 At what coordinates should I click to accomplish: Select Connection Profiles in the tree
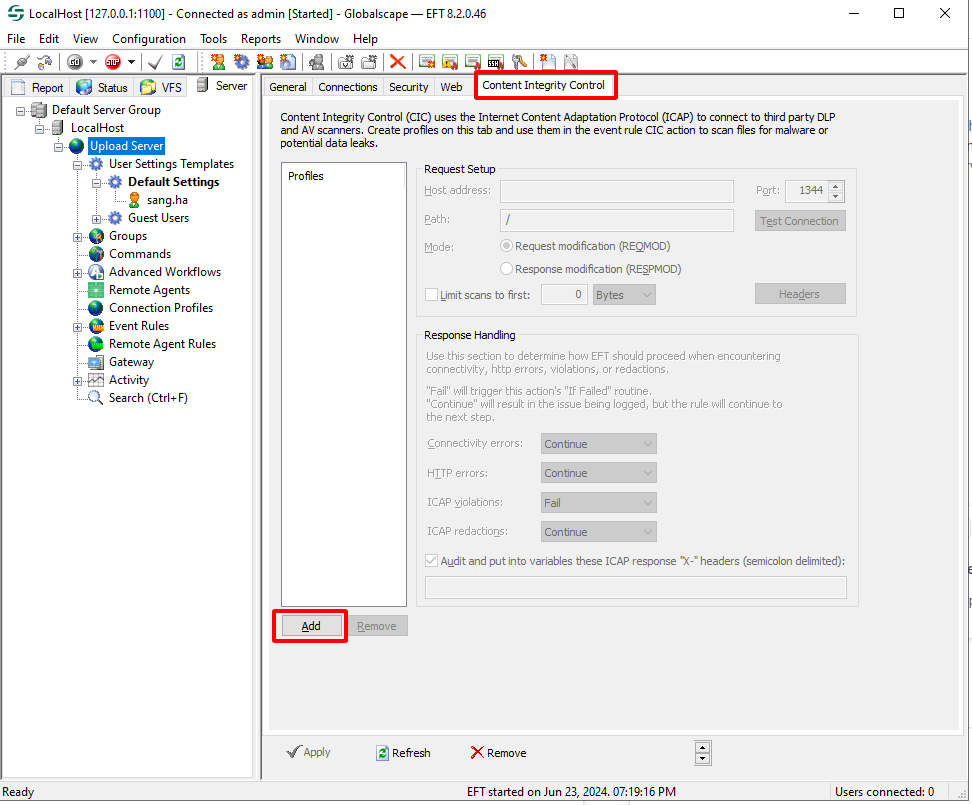[161, 308]
